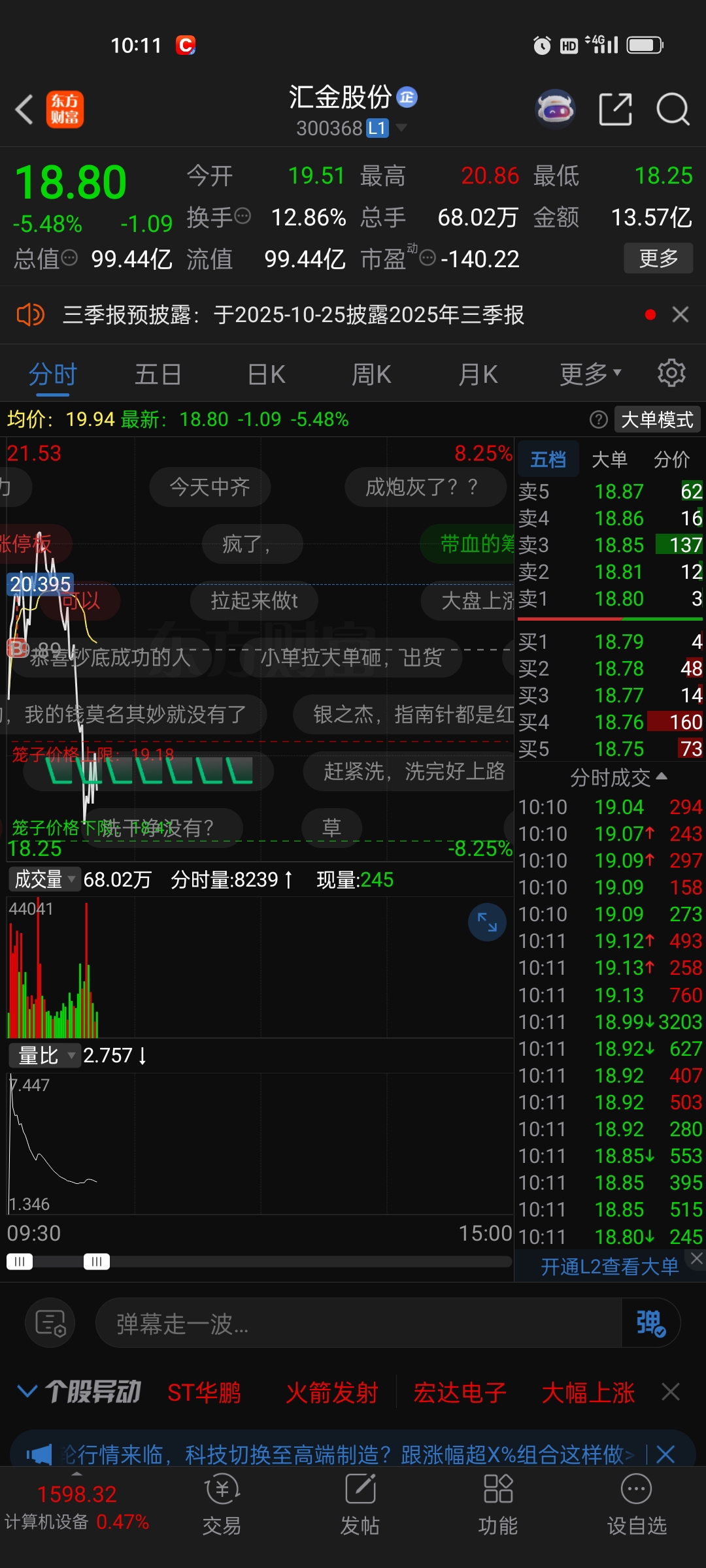Open the 发帖 post icon
Image resolution: width=706 pixels, height=1568 pixels.
click(x=360, y=1505)
